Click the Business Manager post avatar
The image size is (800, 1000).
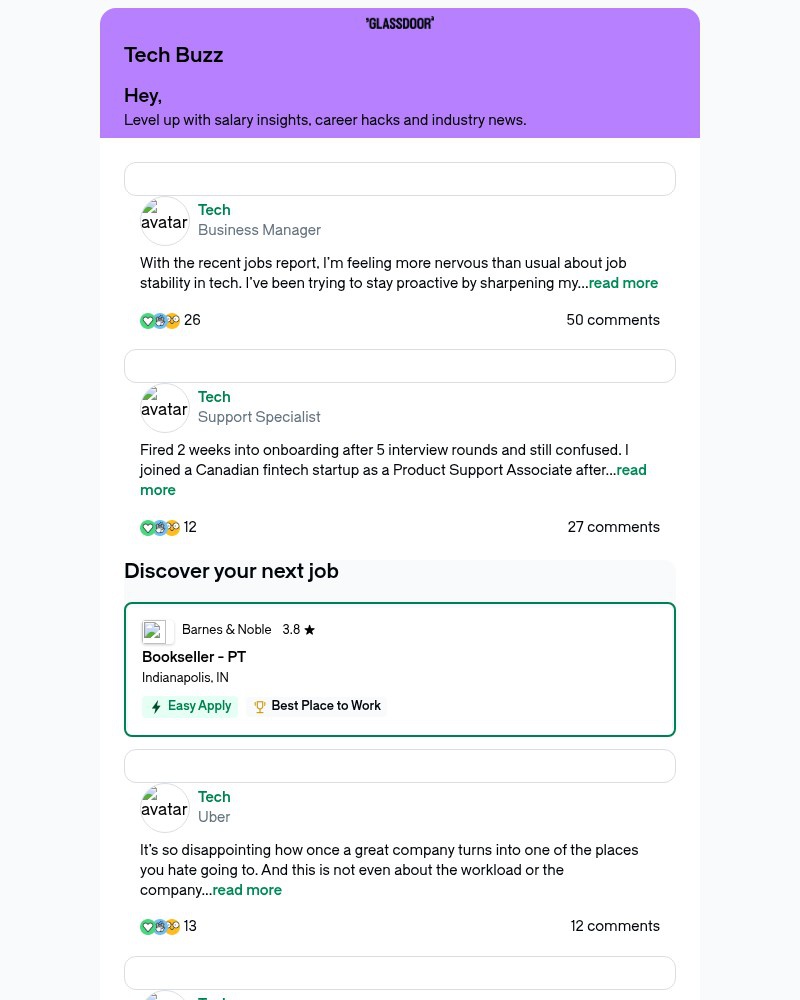point(165,221)
